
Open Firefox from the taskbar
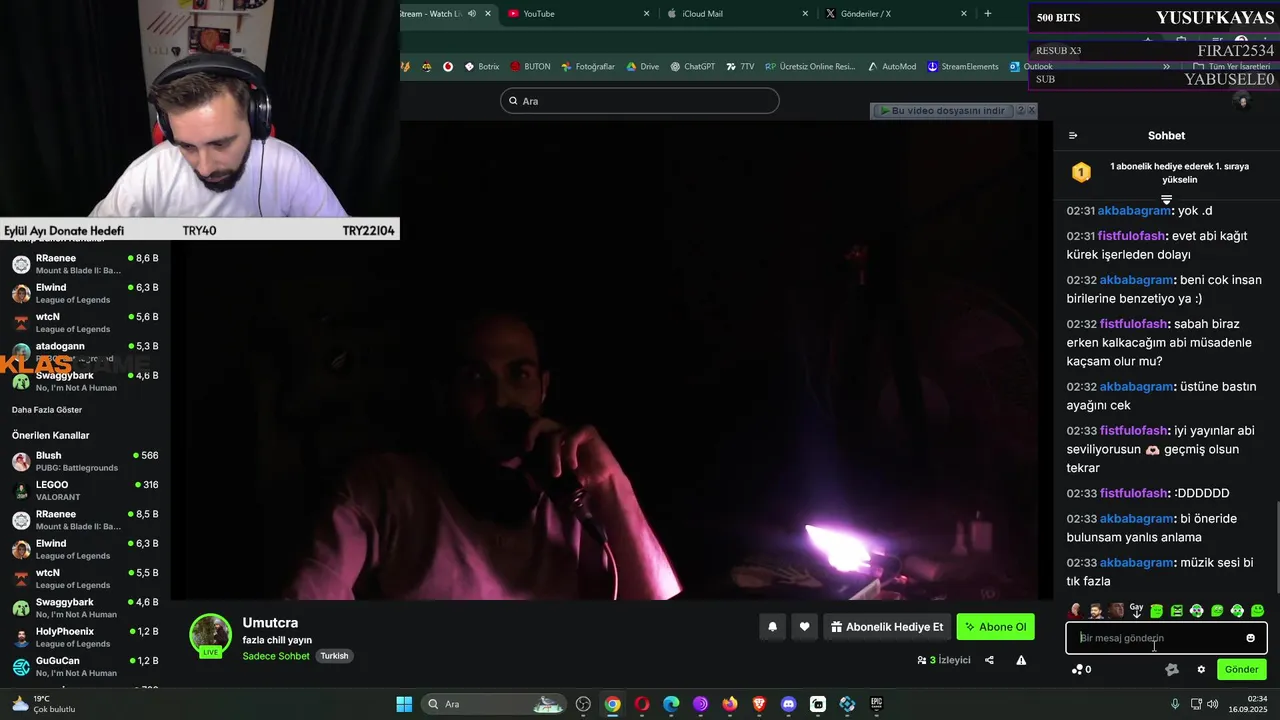(x=730, y=704)
